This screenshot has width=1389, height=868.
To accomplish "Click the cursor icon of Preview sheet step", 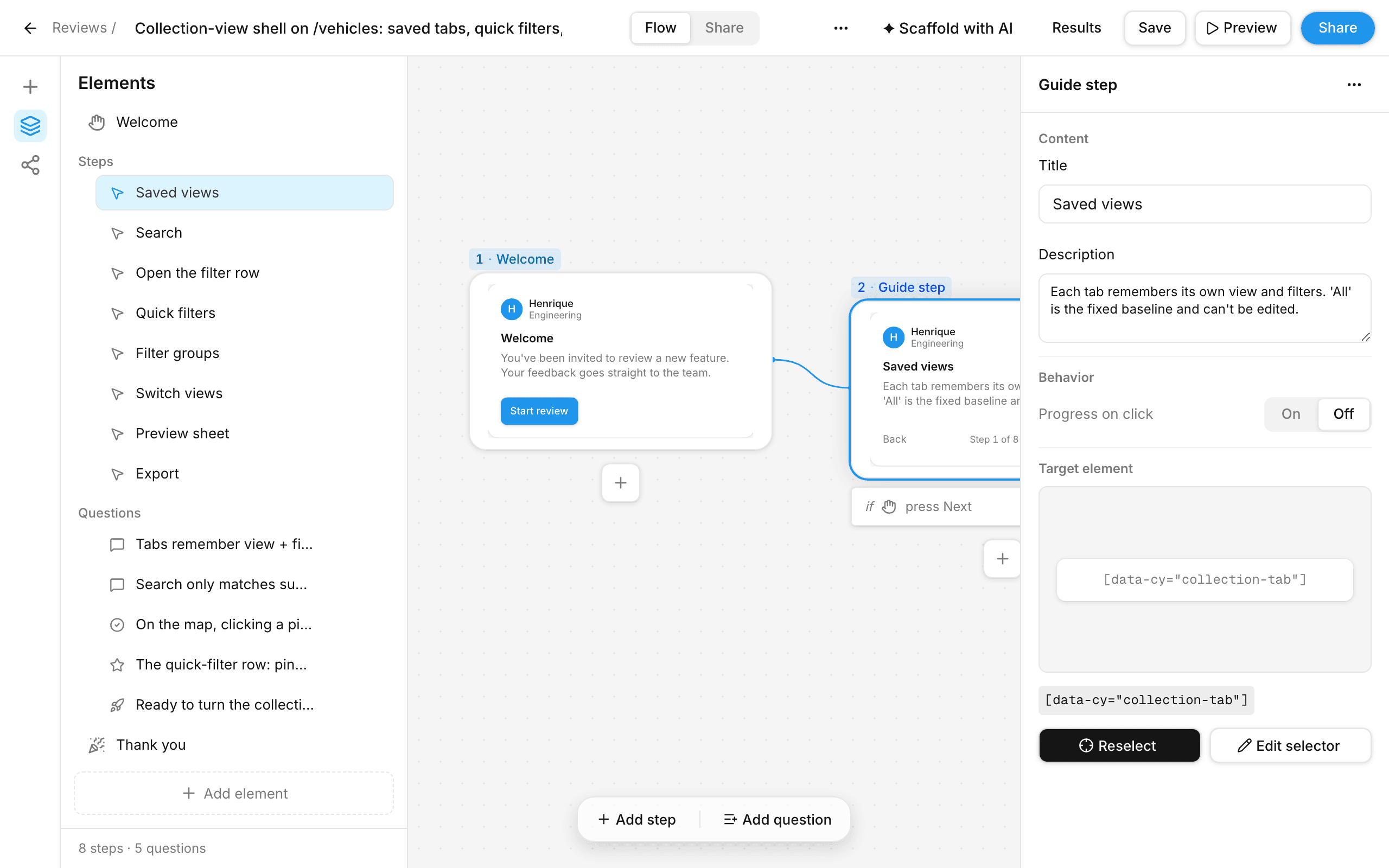I will point(117,434).
